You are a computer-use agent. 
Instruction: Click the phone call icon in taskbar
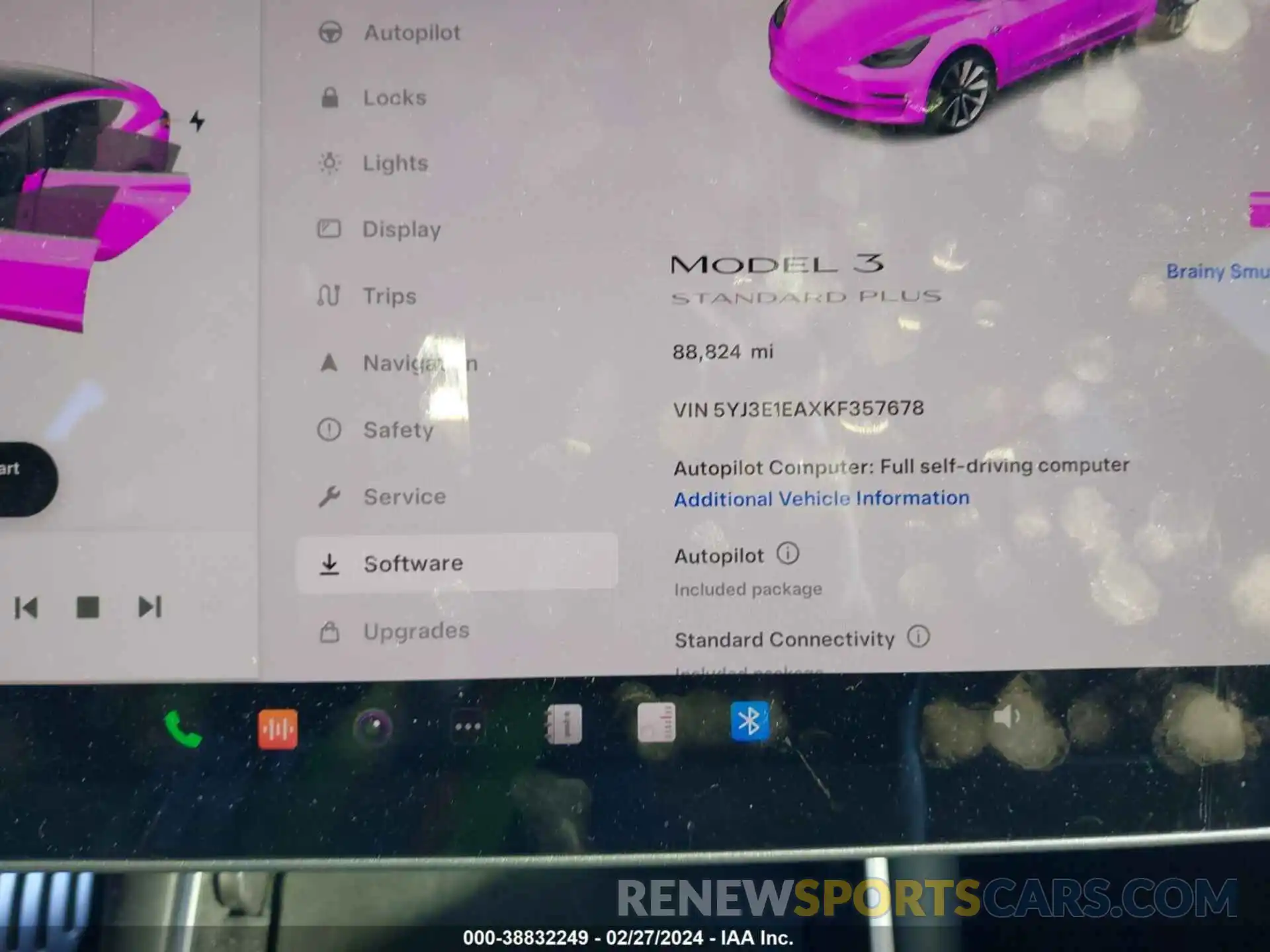click(183, 726)
